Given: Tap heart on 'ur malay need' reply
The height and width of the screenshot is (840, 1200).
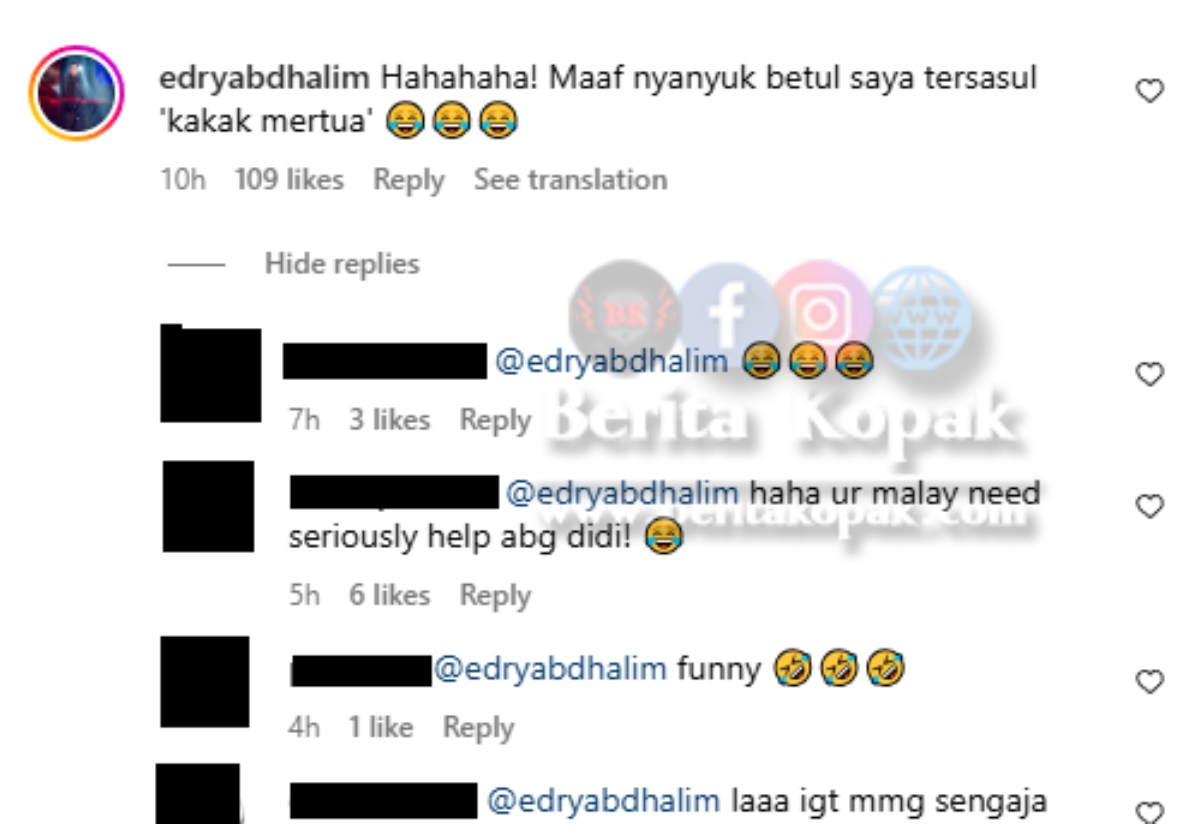Looking at the screenshot, I should (1151, 507).
